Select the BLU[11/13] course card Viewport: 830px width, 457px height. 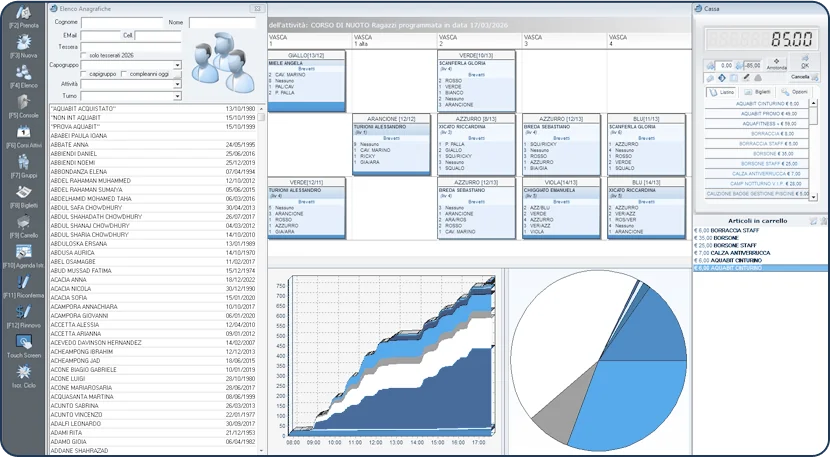point(646,145)
